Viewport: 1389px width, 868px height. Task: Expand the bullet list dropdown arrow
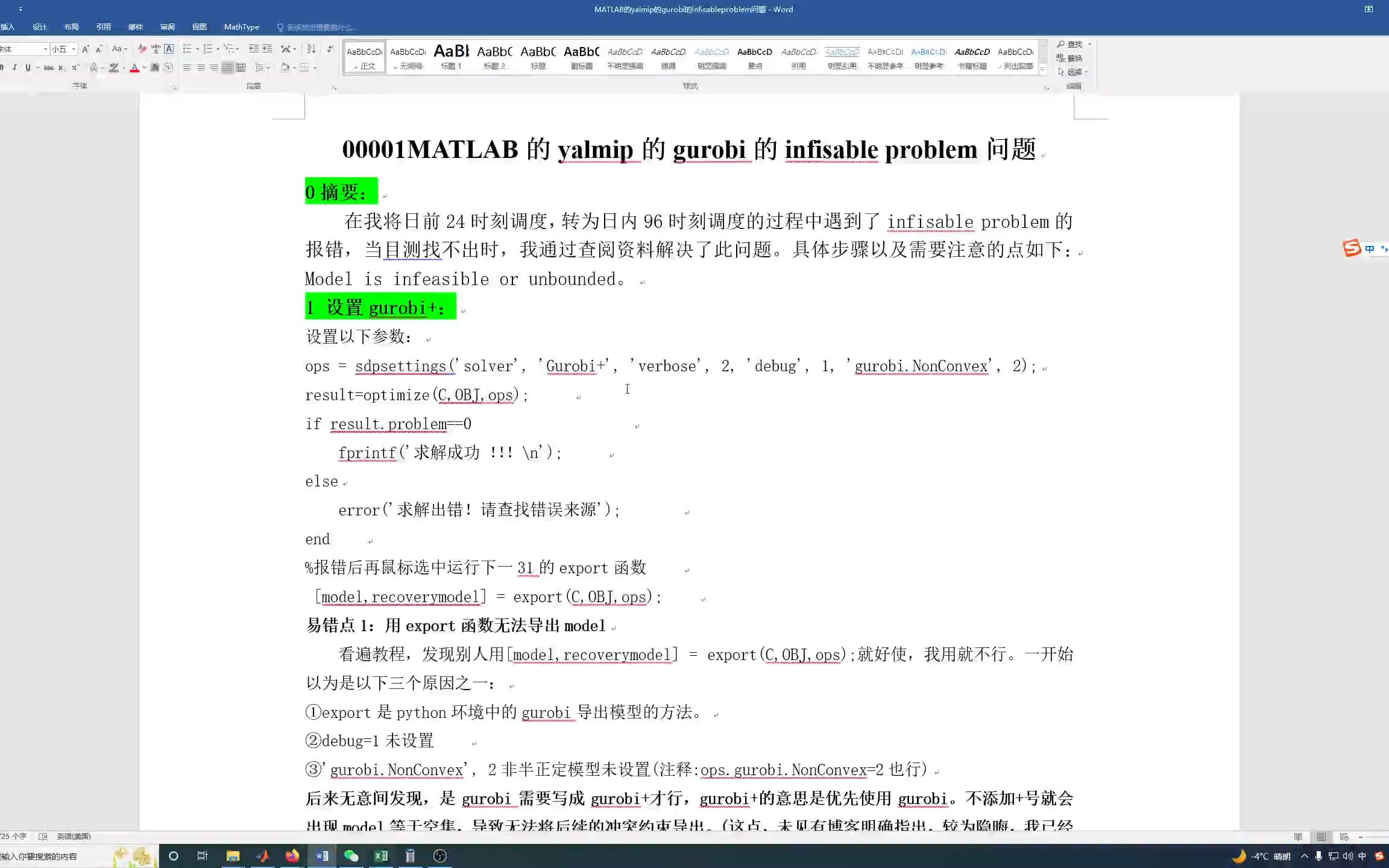[x=197, y=49]
